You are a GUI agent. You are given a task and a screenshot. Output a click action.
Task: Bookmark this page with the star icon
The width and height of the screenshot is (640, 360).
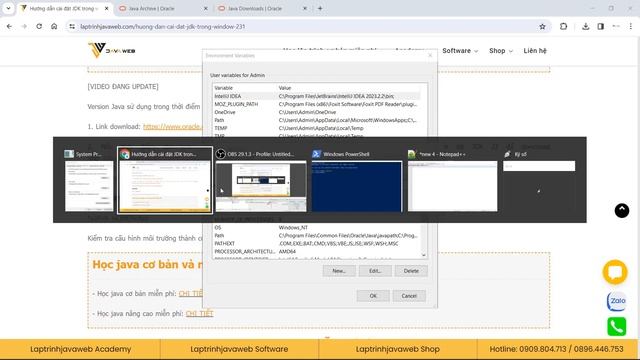click(542, 27)
